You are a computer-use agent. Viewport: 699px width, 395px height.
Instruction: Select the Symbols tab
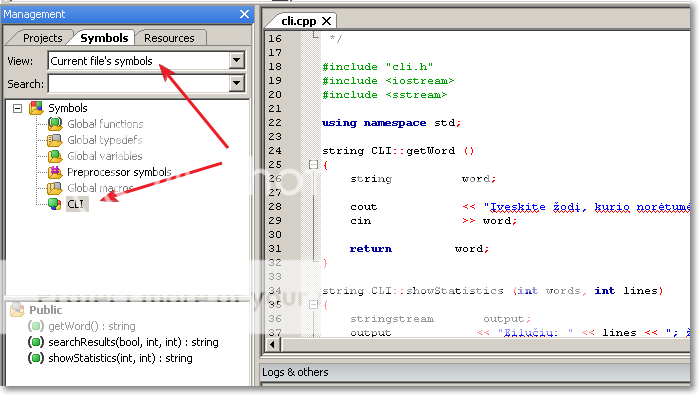104,38
